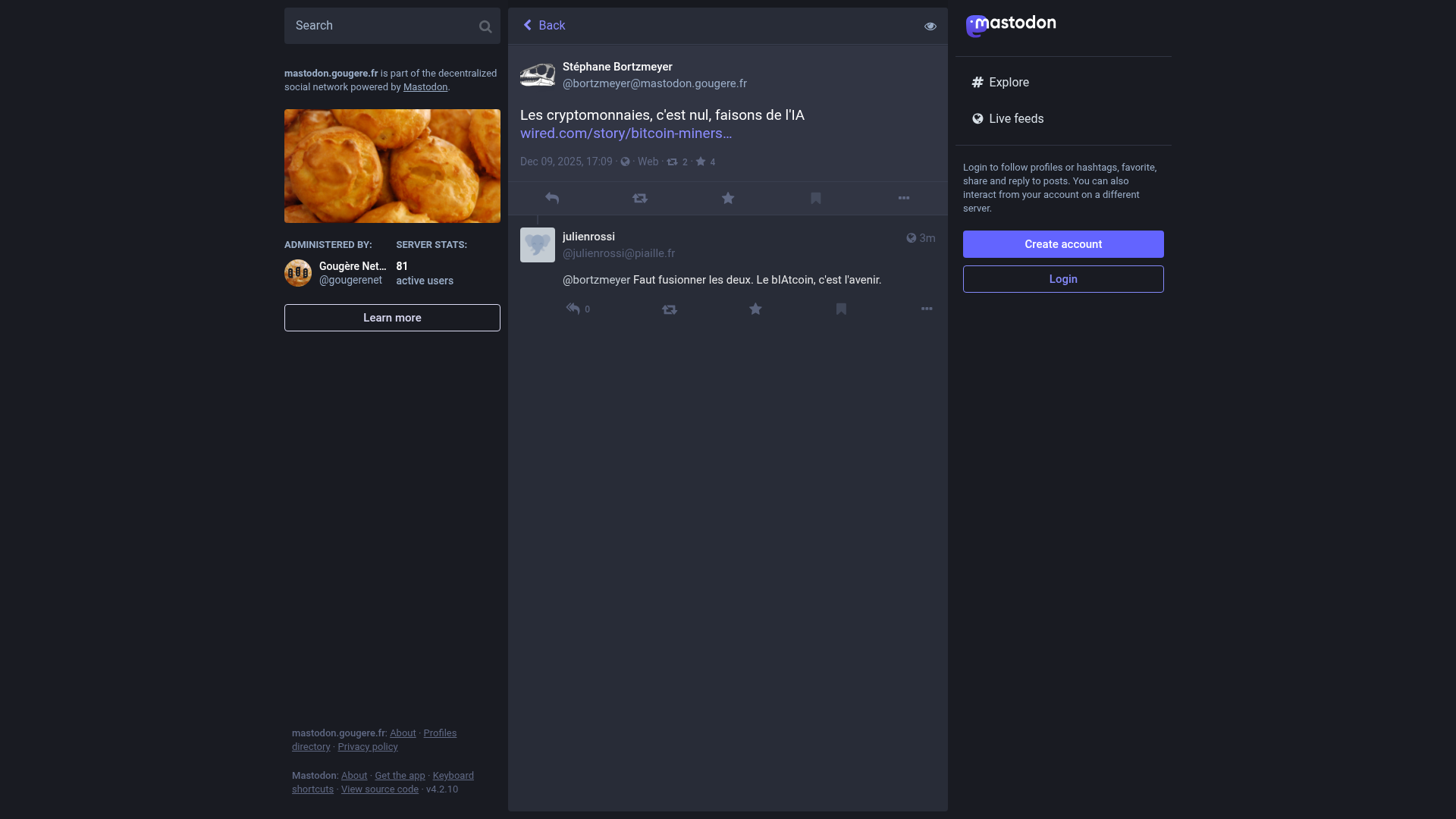Image resolution: width=1456 pixels, height=819 pixels.
Task: Open more options on julienrossi's reply
Action: click(927, 309)
